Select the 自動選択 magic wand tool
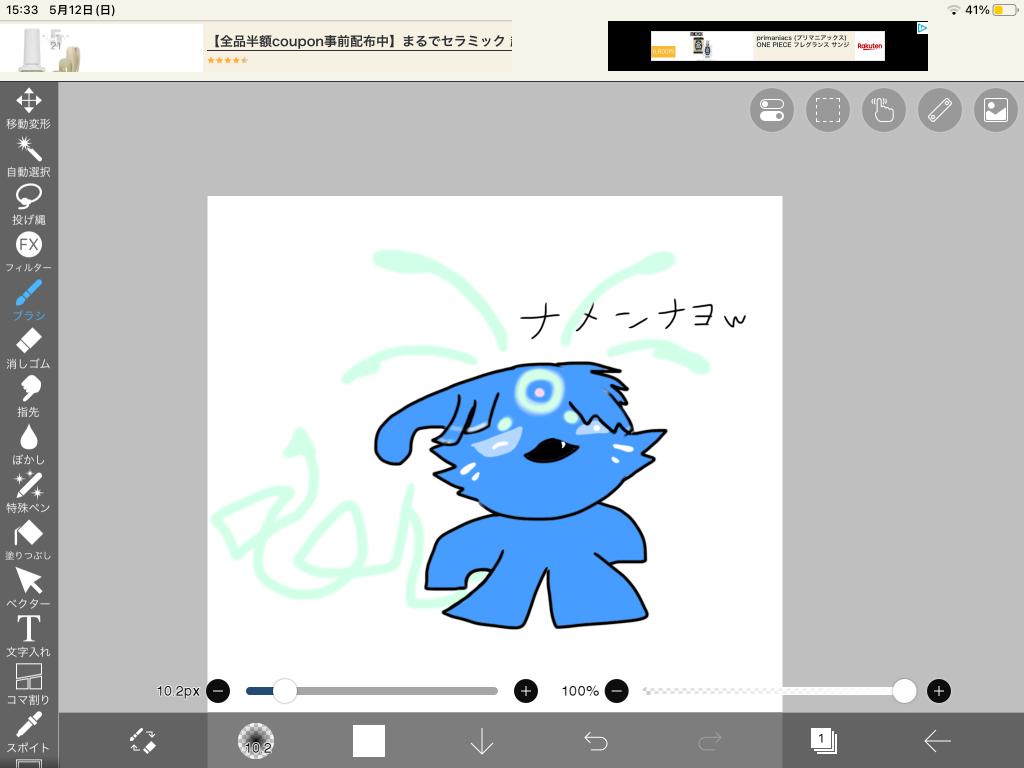The height and width of the screenshot is (768, 1024). 28,155
